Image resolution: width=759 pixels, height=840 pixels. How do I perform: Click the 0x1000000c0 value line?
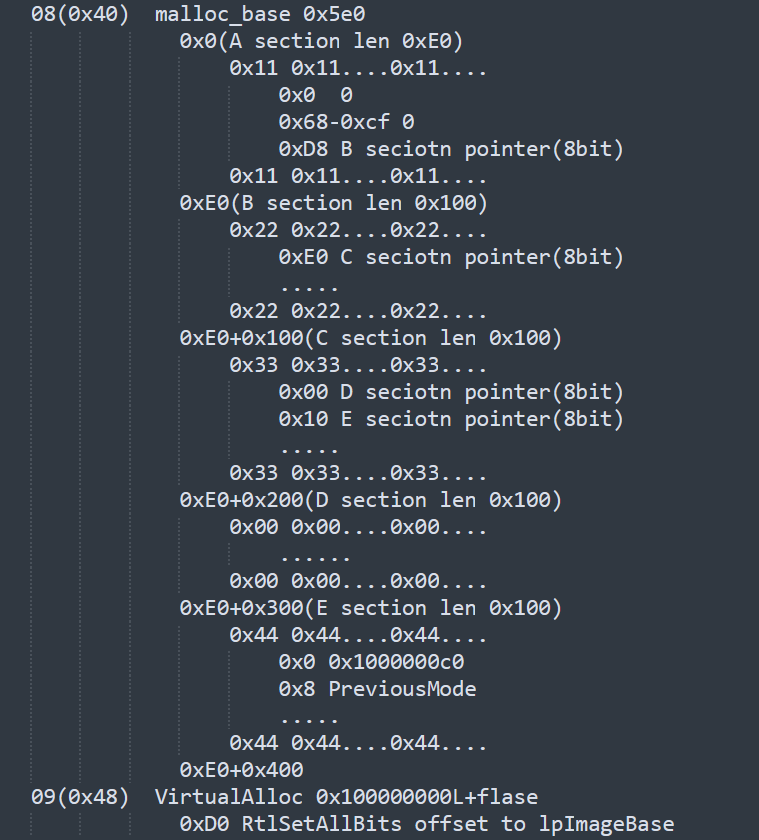click(x=371, y=662)
